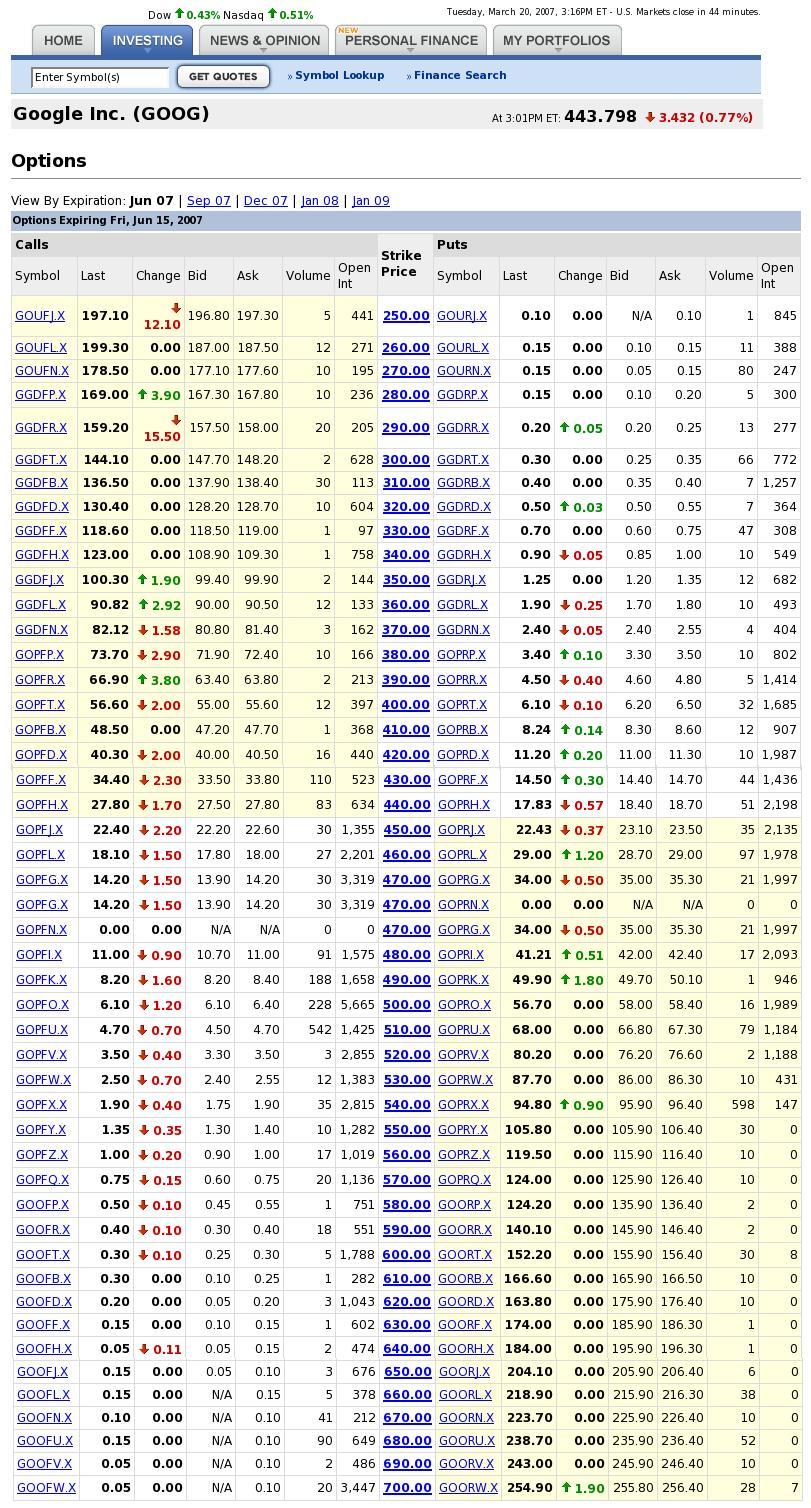
Task: Click the 600.00 strike price link
Action: pyautogui.click(x=406, y=1255)
